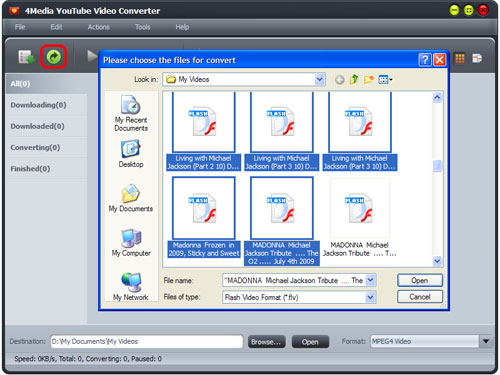Click Open button next to Browse
500x375 pixels.
tap(310, 342)
